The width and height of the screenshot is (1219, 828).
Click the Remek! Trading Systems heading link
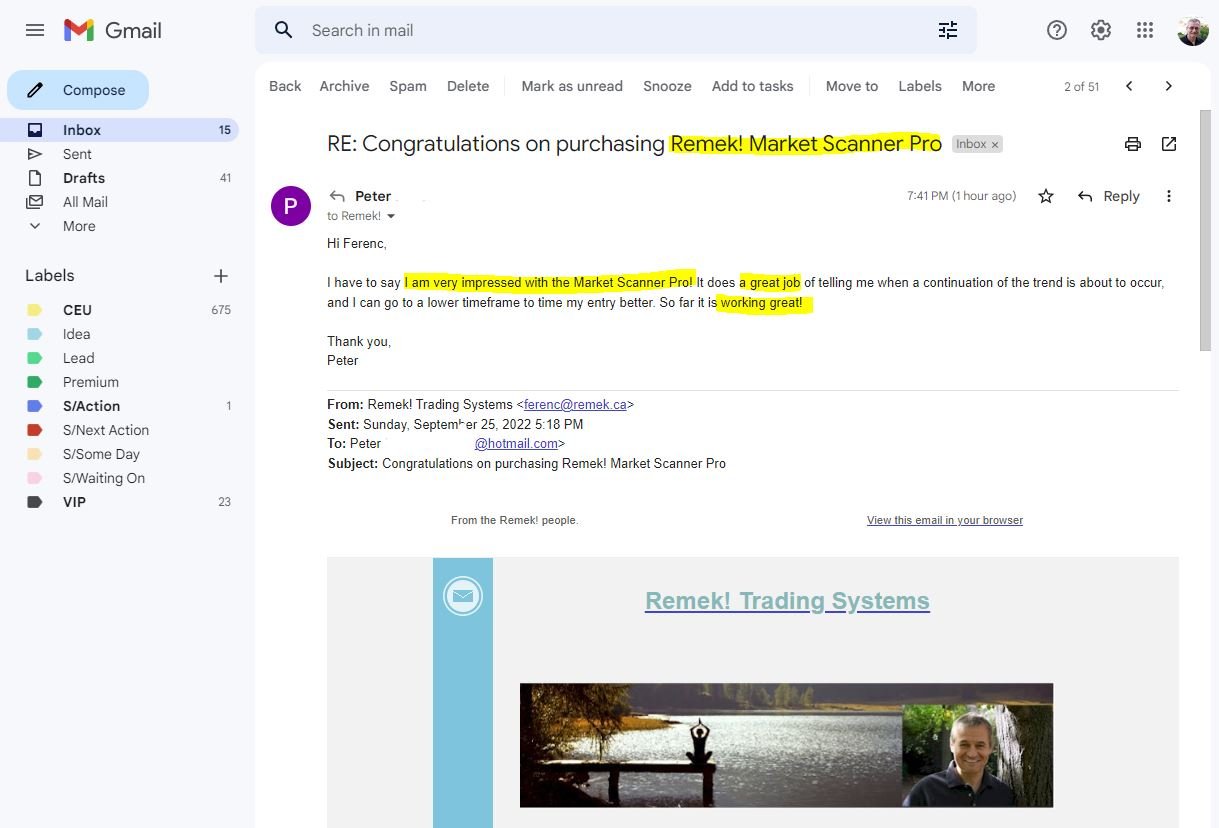point(787,601)
